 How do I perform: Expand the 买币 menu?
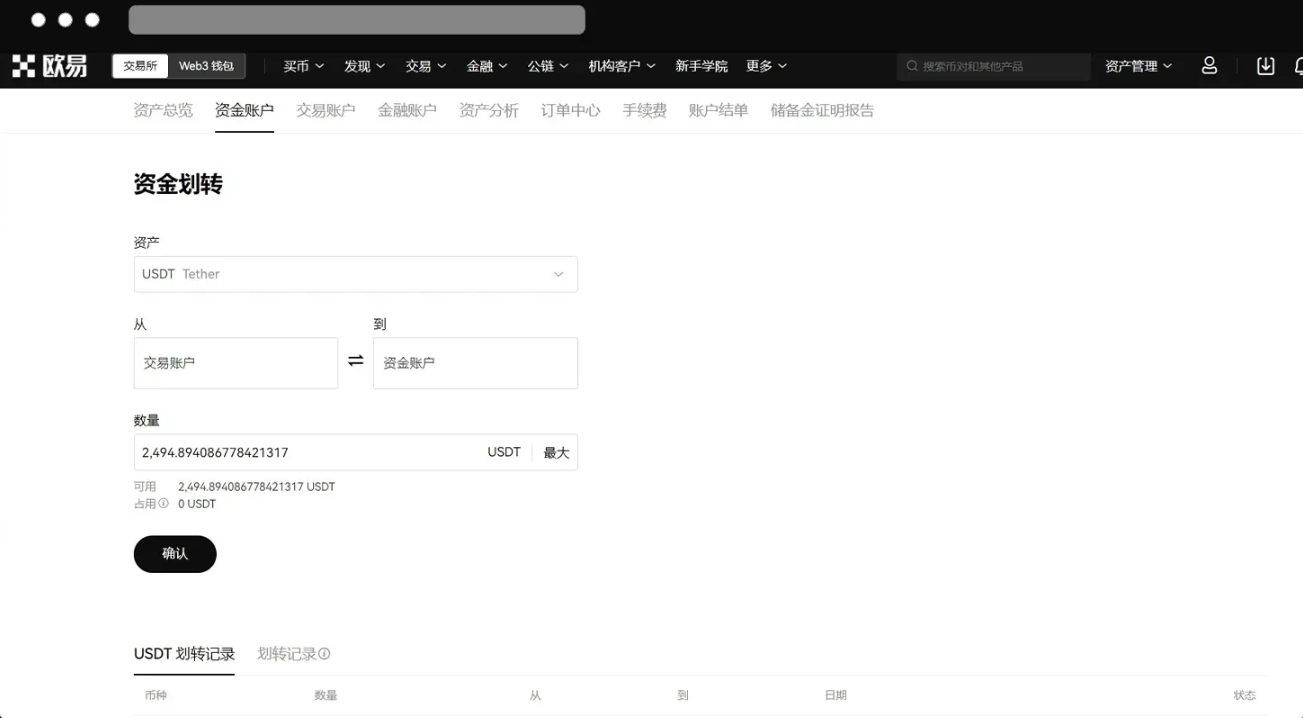point(303,66)
